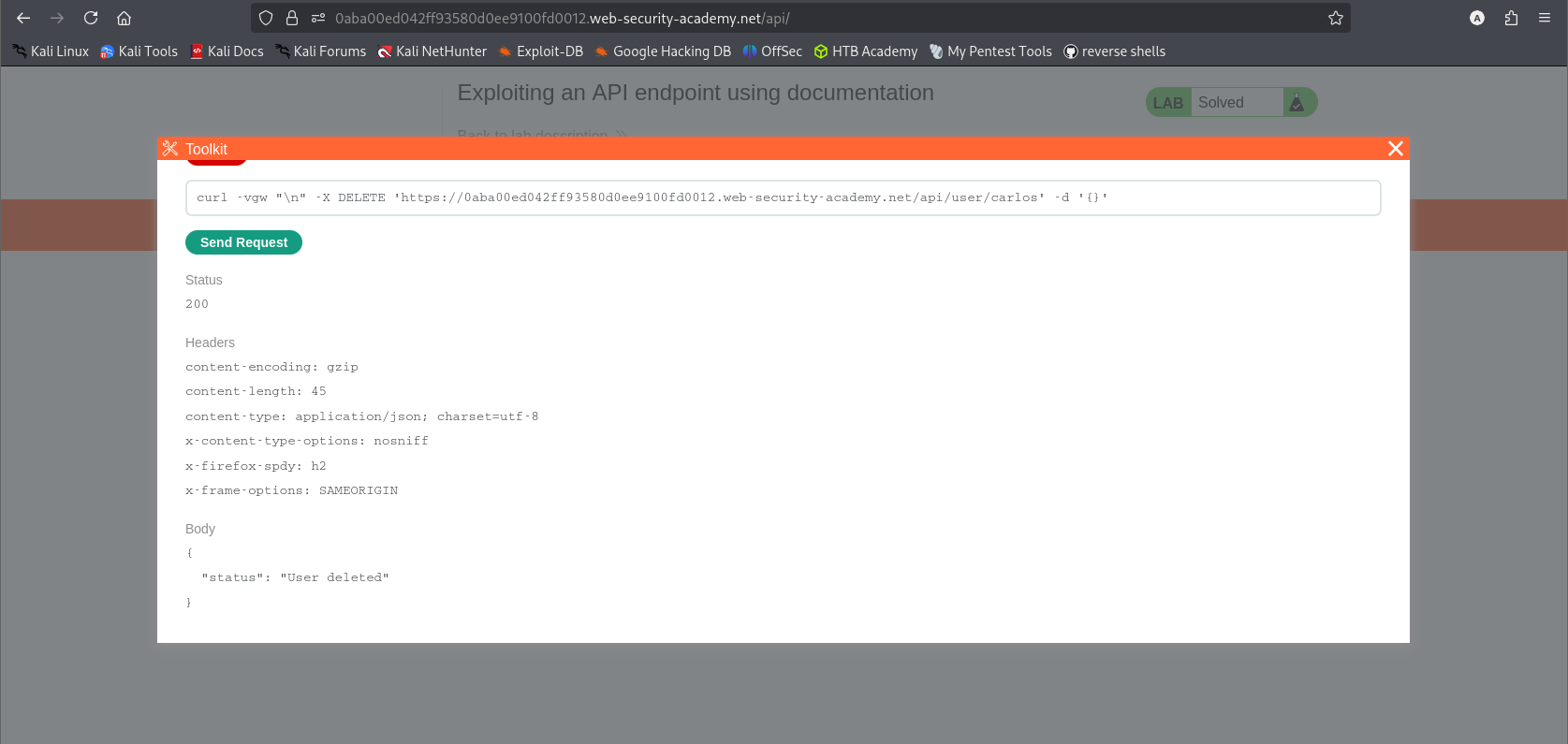Go to the browser home page
This screenshot has height=744, width=1568.
click(124, 18)
